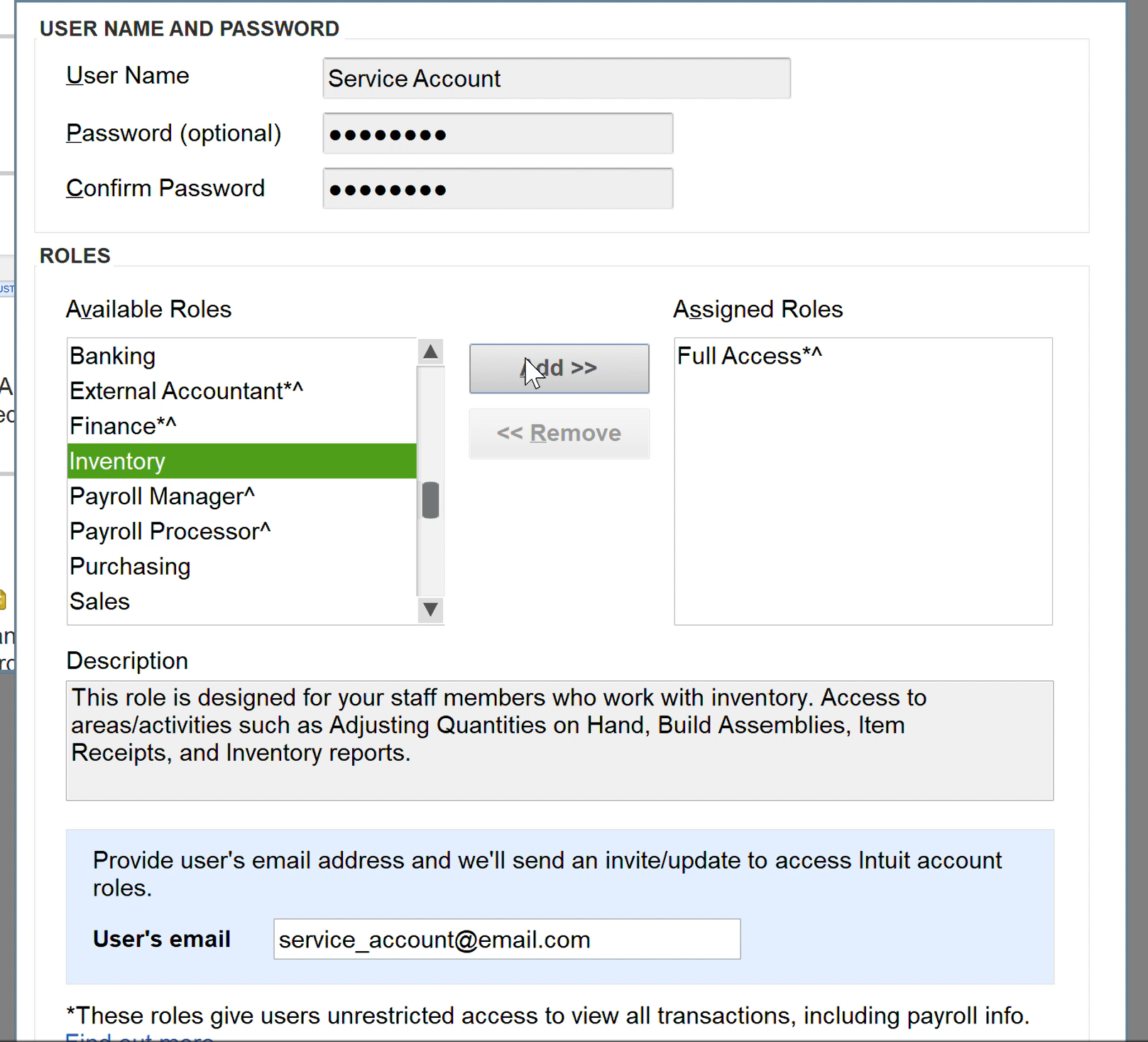This screenshot has height=1042, width=1148.
Task: Click the scrollbar down arrow in Available Roles
Action: (429, 610)
